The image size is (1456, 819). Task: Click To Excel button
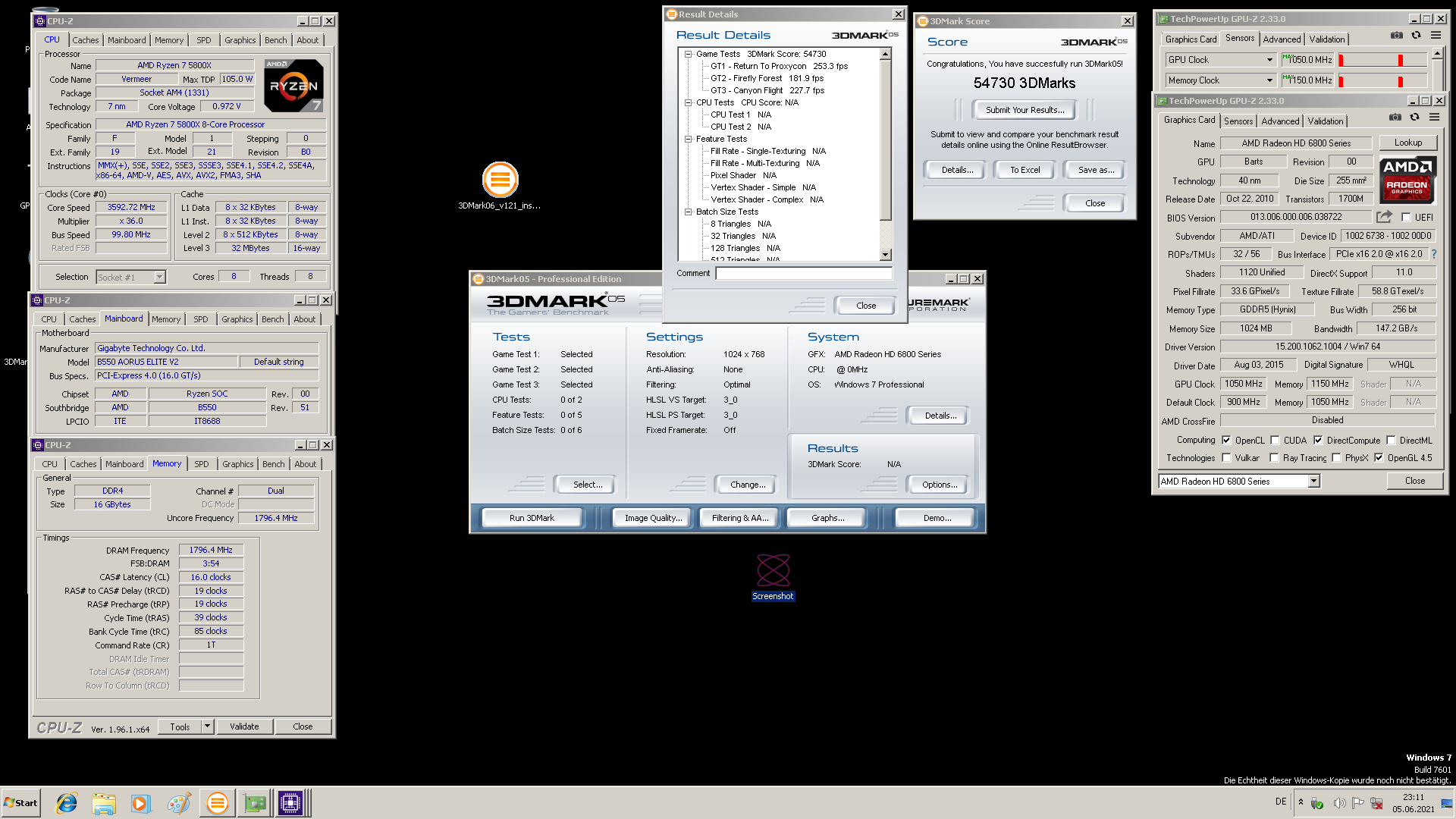click(x=1025, y=170)
